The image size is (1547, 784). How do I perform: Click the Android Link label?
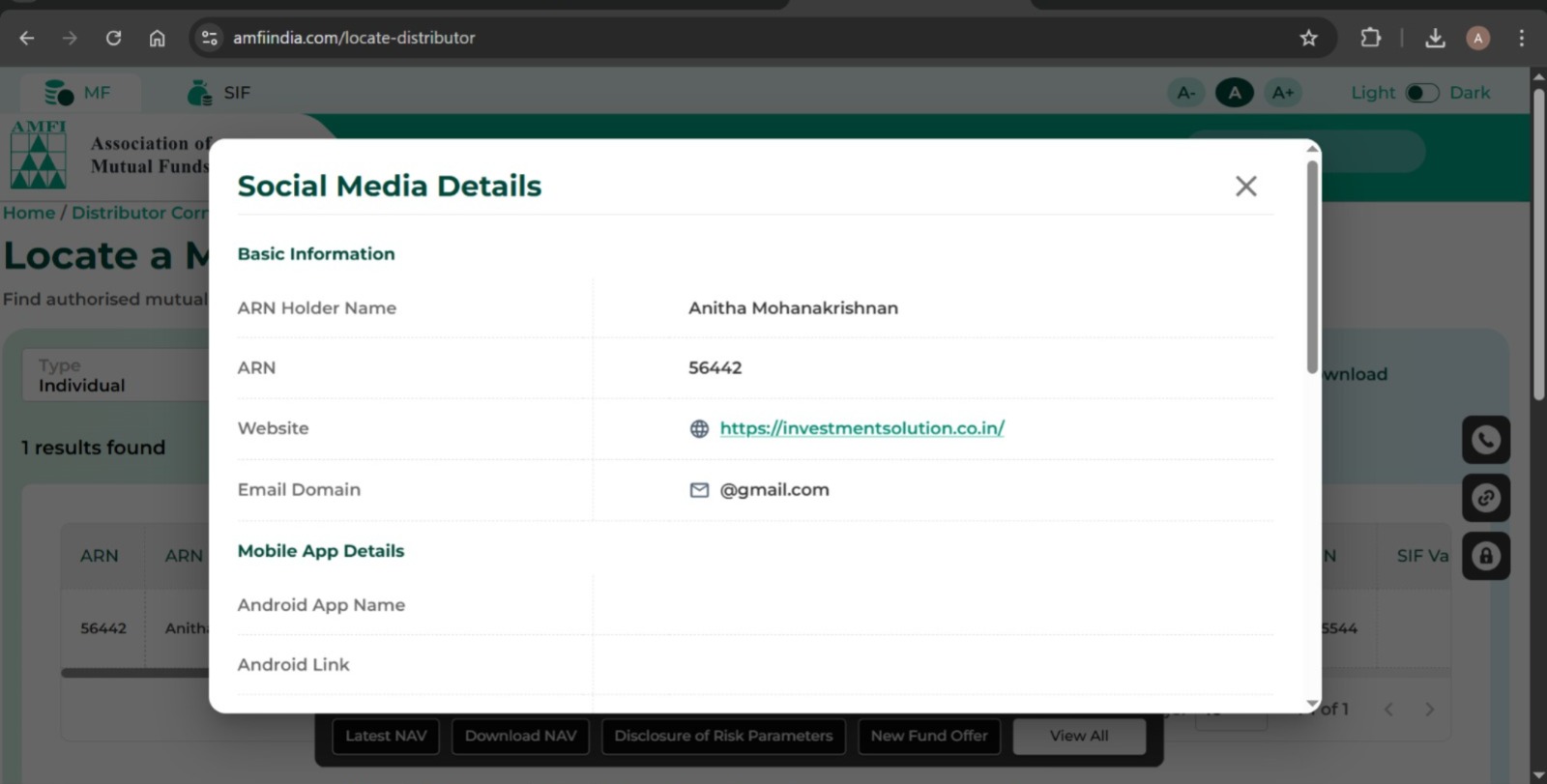click(294, 665)
